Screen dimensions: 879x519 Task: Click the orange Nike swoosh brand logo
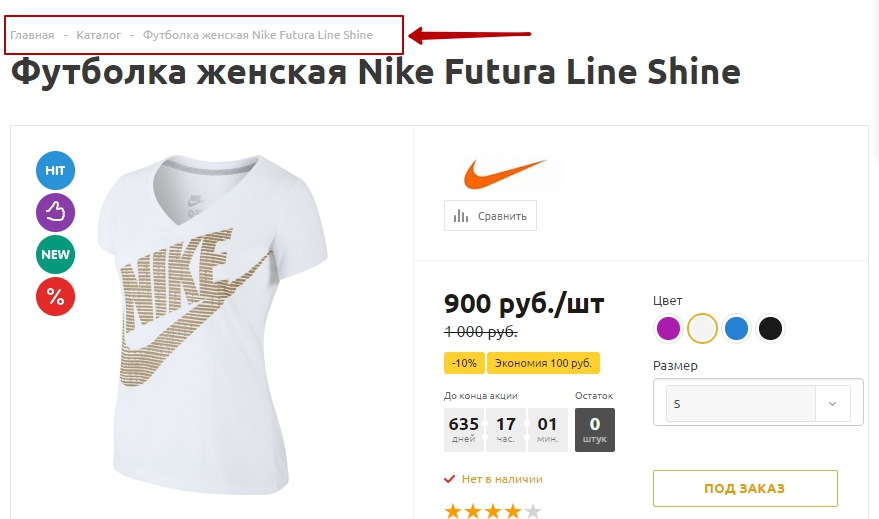click(504, 174)
